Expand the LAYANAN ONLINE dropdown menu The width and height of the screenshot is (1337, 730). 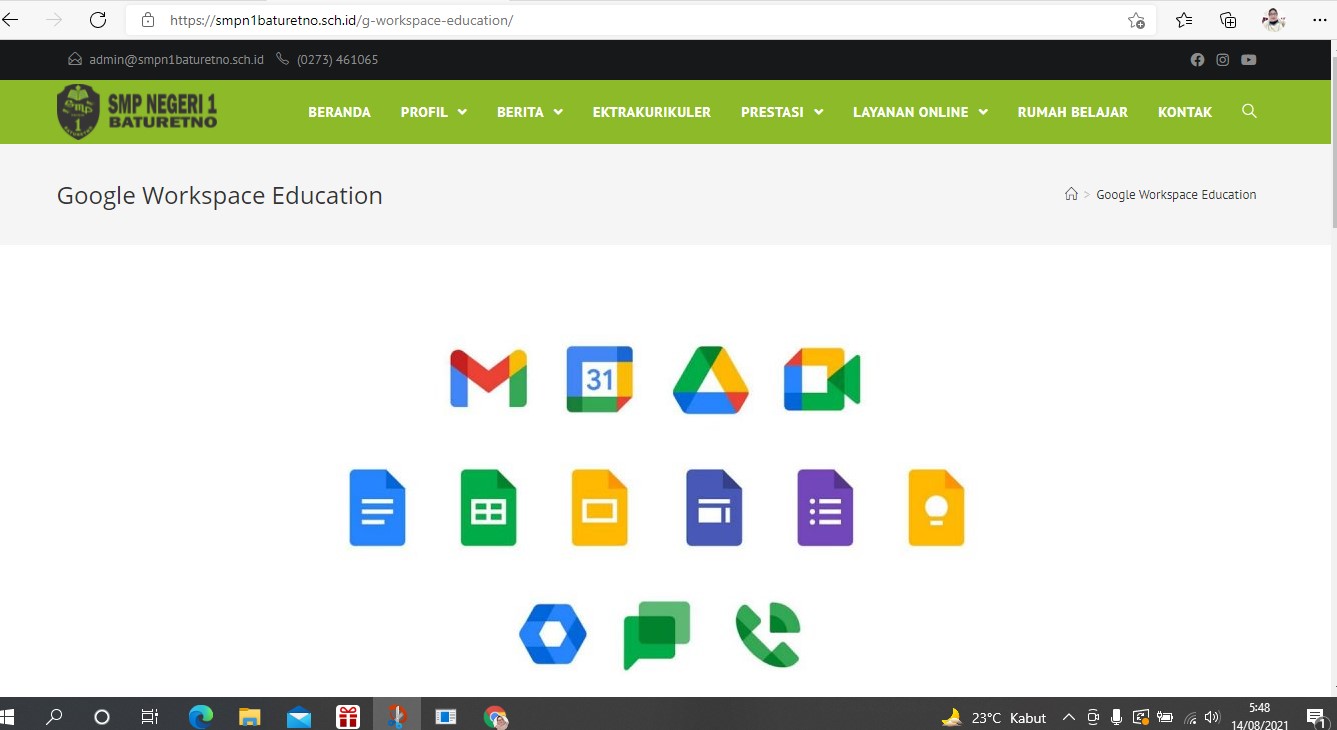click(920, 112)
